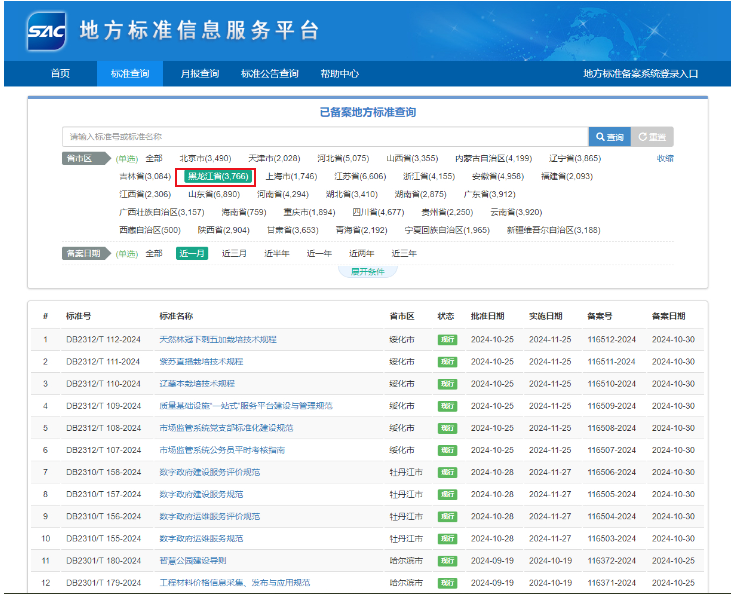Select the 近三年 date filter
The width and height of the screenshot is (731, 594).
coord(404,254)
